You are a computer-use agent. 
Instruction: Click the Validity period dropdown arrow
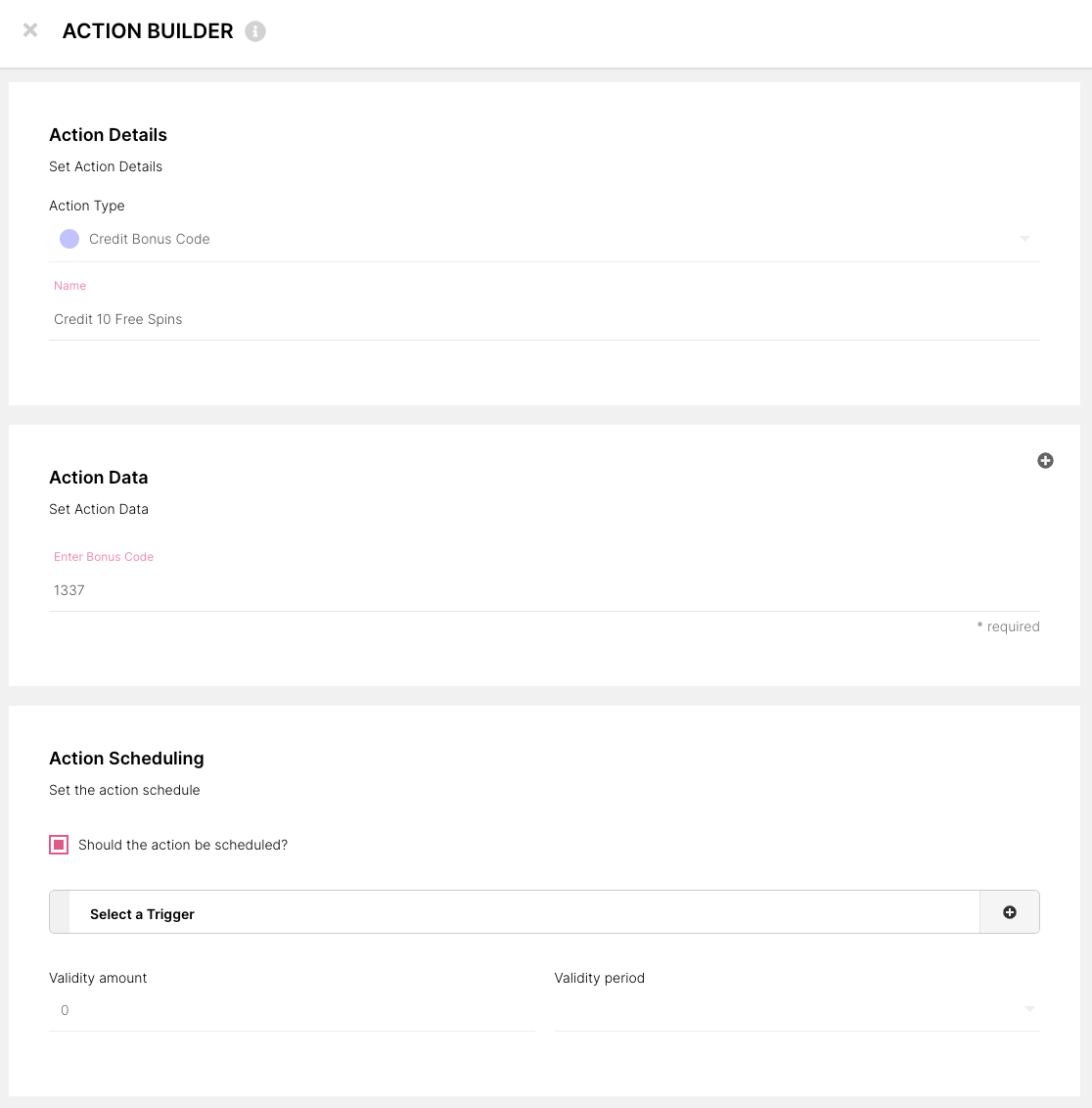pyautogui.click(x=1029, y=1009)
